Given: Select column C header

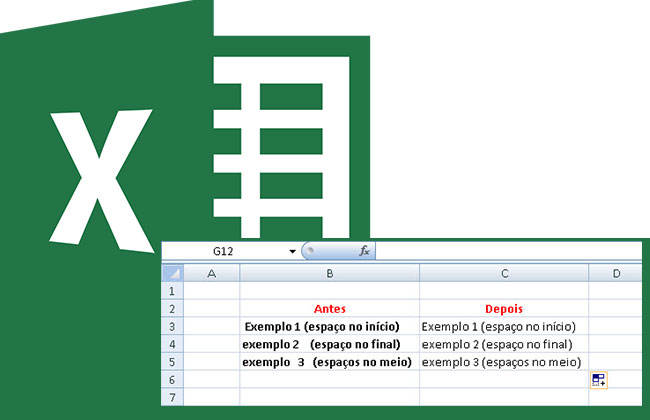Looking at the screenshot, I should [x=504, y=273].
